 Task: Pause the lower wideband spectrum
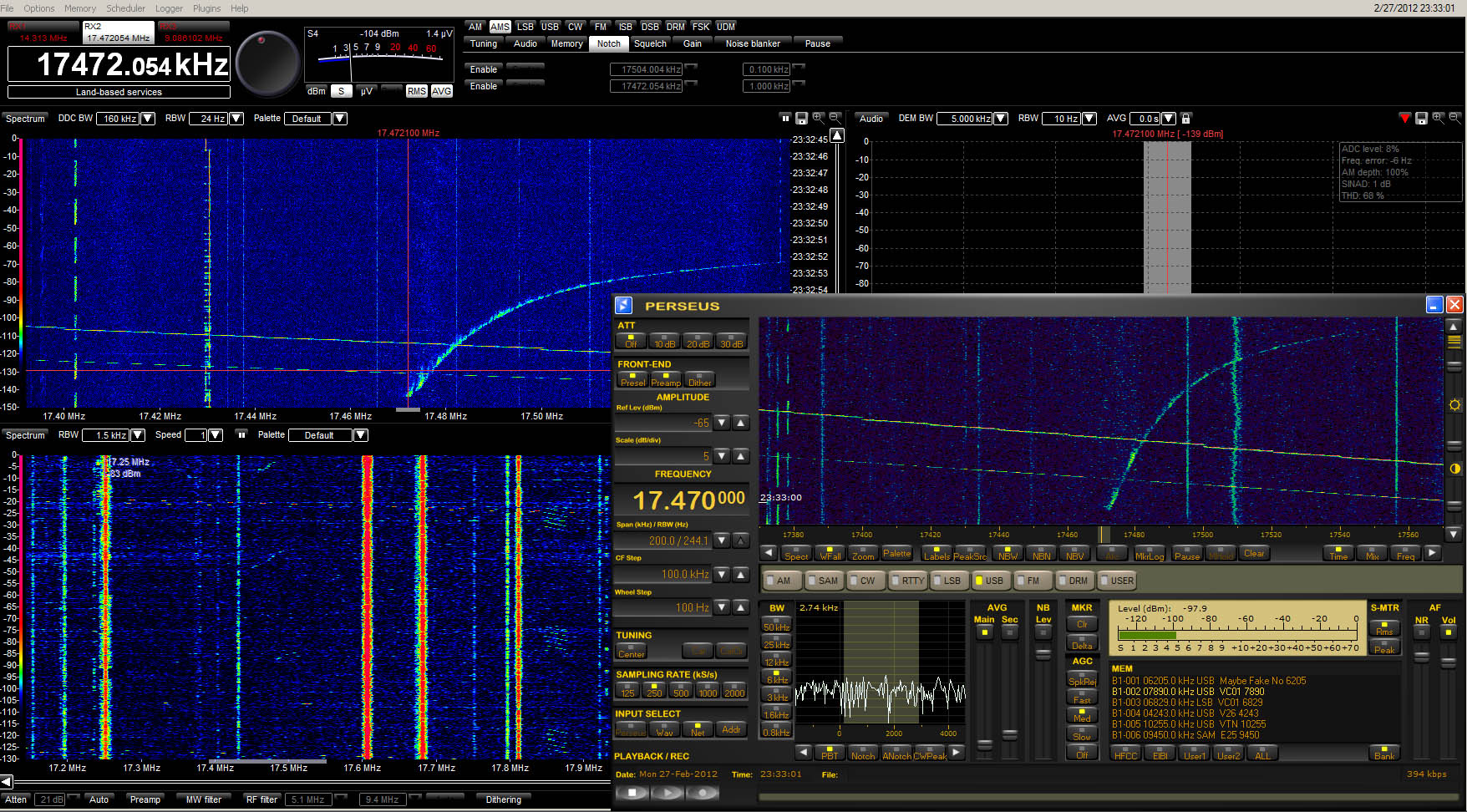click(x=241, y=434)
